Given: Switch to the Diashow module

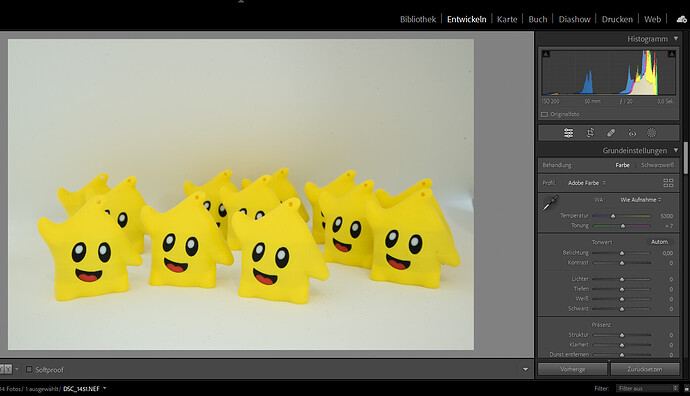Looking at the screenshot, I should [574, 19].
